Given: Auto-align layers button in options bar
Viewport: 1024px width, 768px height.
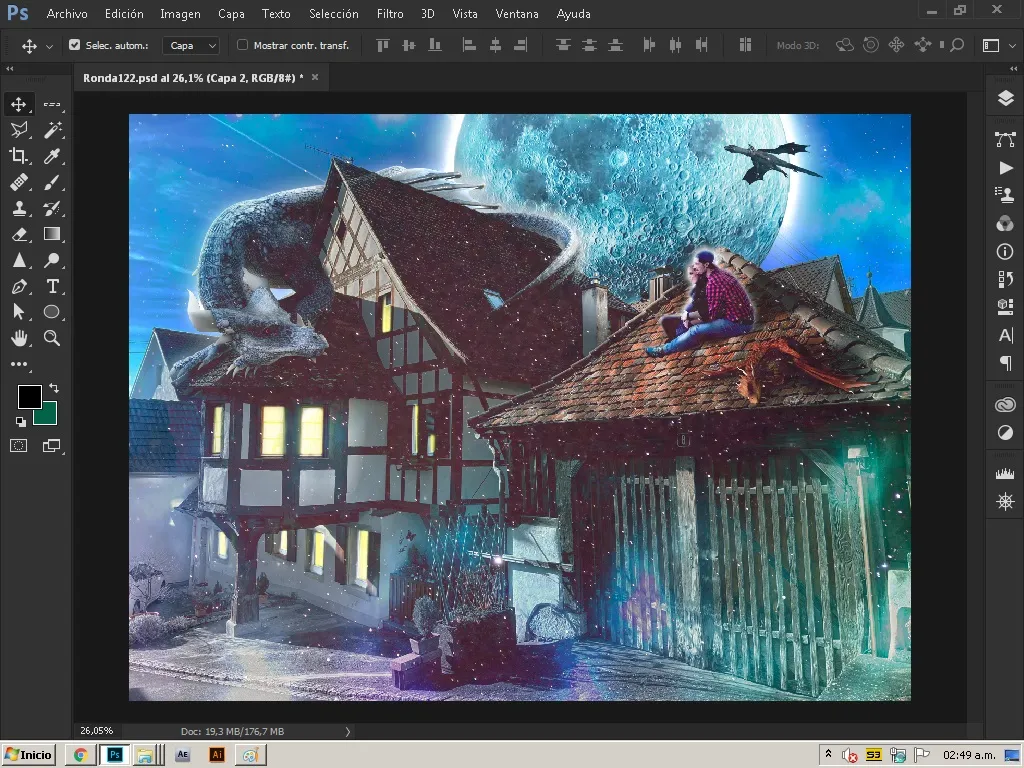Looking at the screenshot, I should pyautogui.click(x=745, y=45).
